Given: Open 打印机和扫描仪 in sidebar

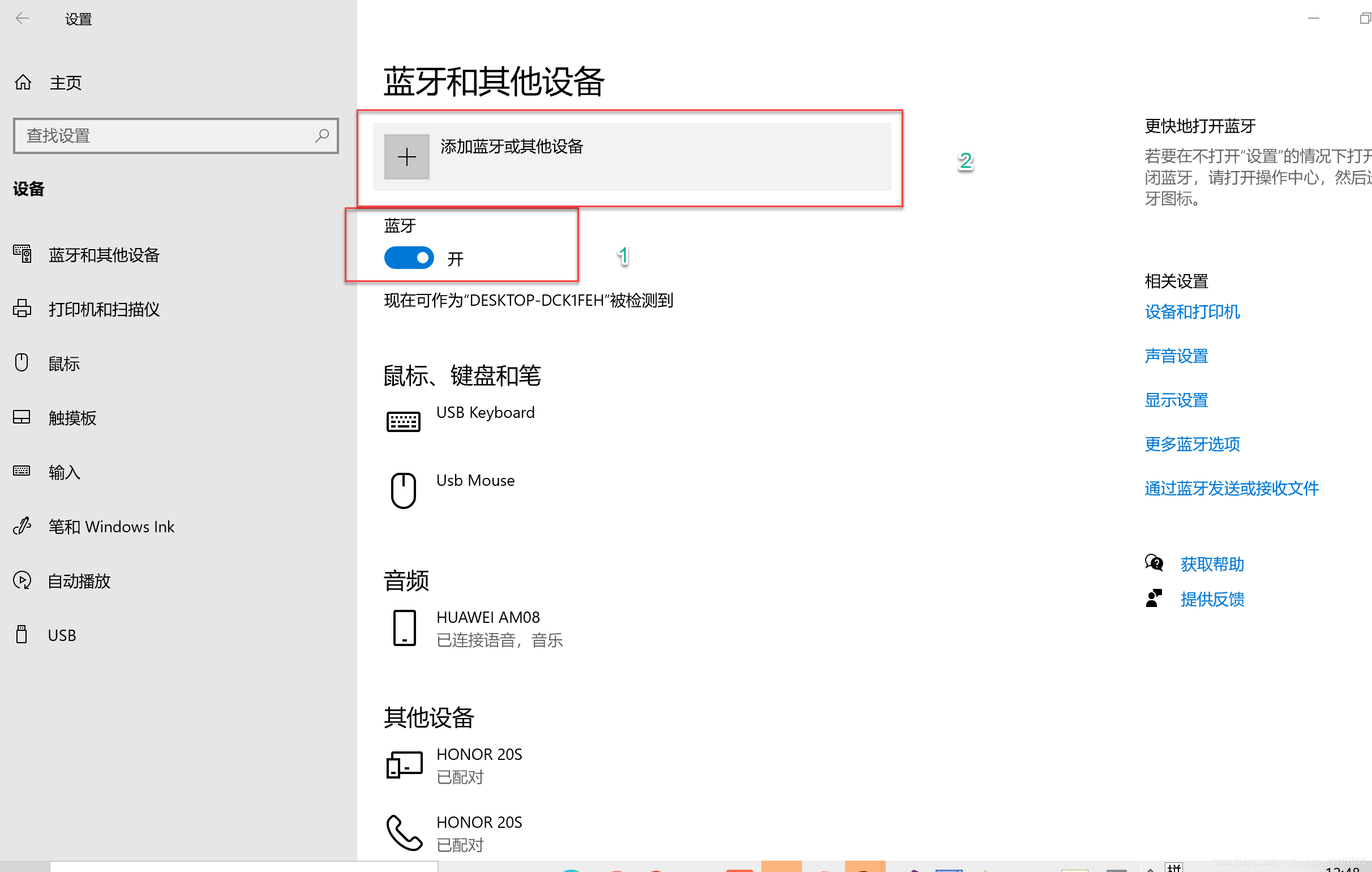Looking at the screenshot, I should click(x=104, y=310).
